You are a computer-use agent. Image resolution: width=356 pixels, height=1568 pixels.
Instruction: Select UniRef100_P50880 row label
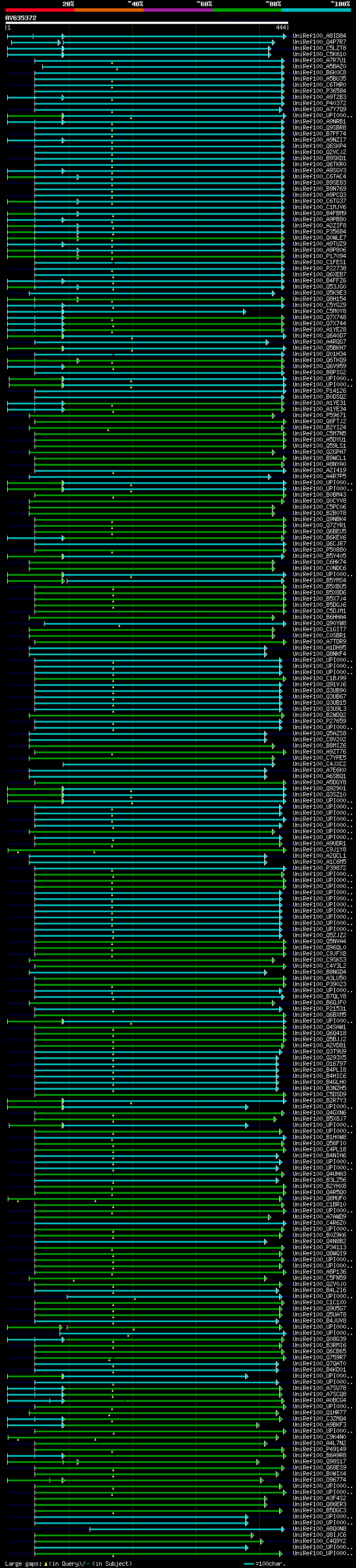point(319,550)
